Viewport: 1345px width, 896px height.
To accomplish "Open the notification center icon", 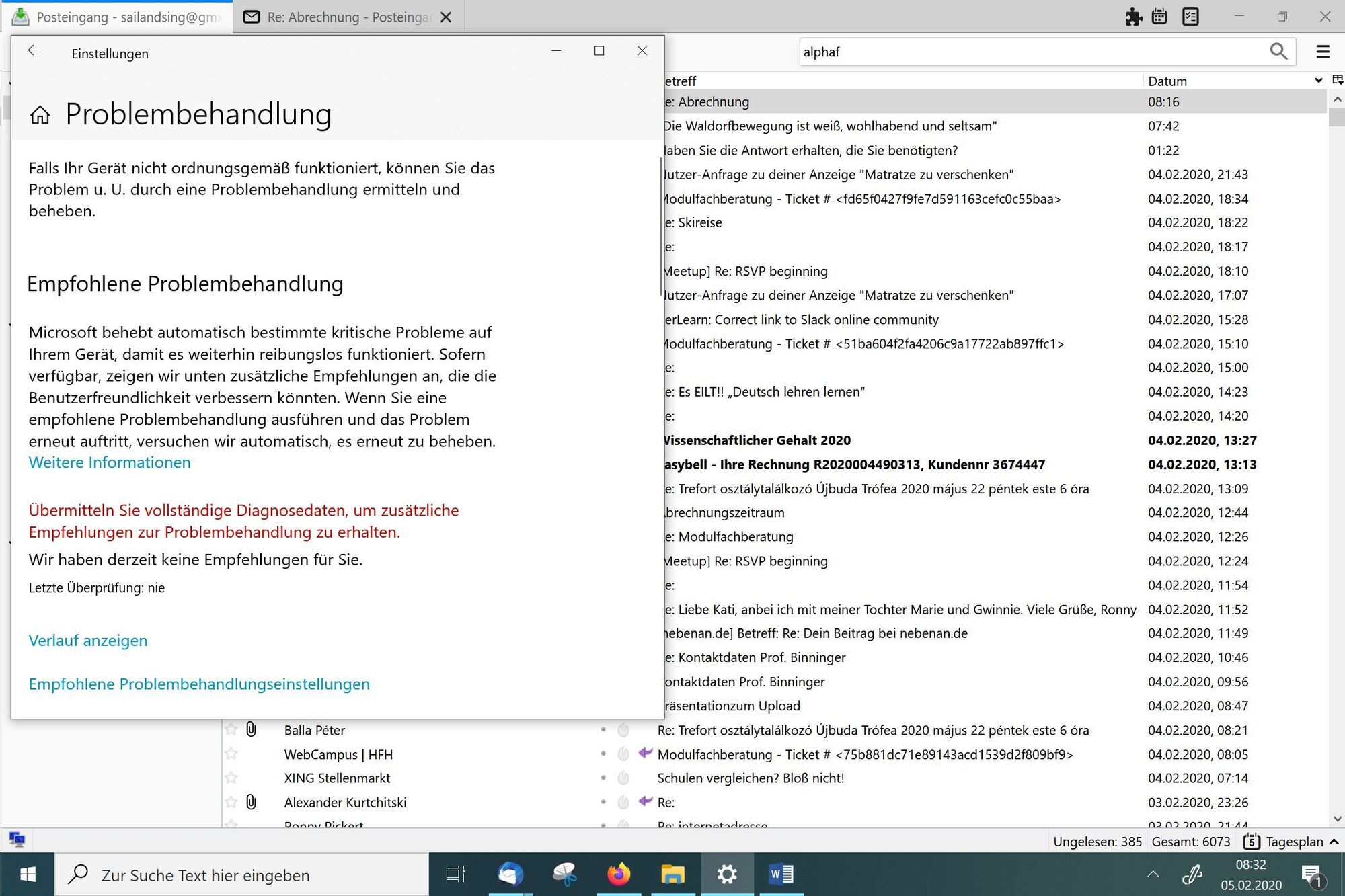I will pyautogui.click(x=1311, y=876).
